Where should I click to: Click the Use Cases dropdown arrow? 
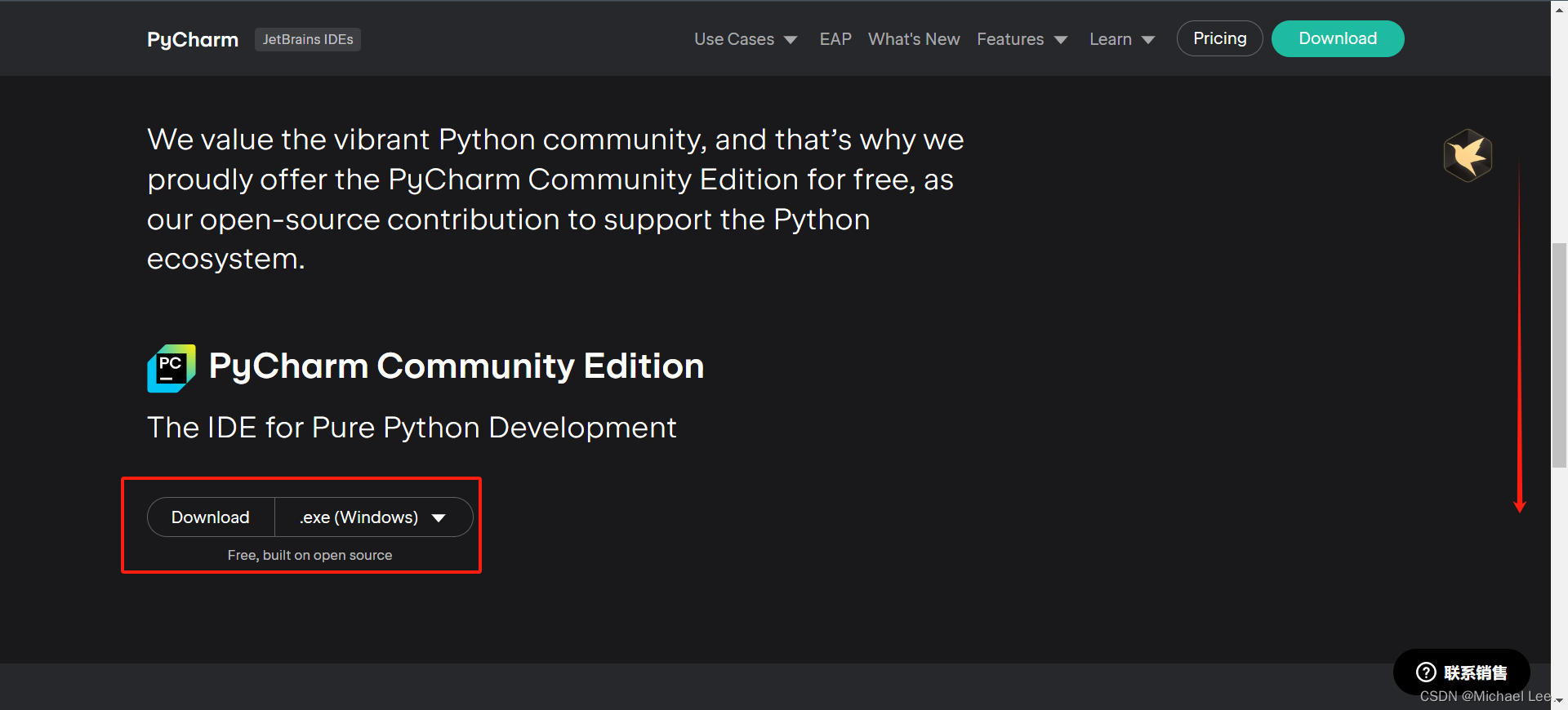[x=791, y=40]
